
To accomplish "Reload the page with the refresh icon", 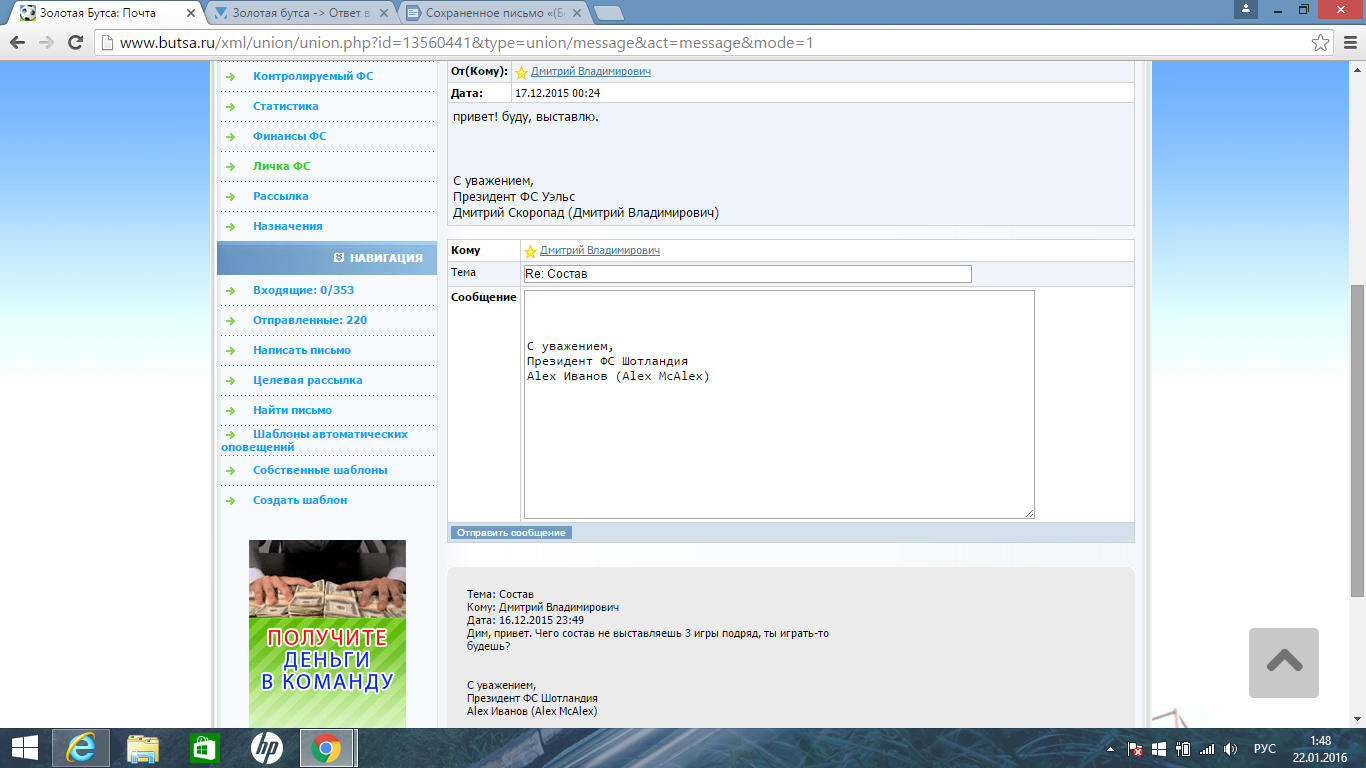I will coord(75,43).
